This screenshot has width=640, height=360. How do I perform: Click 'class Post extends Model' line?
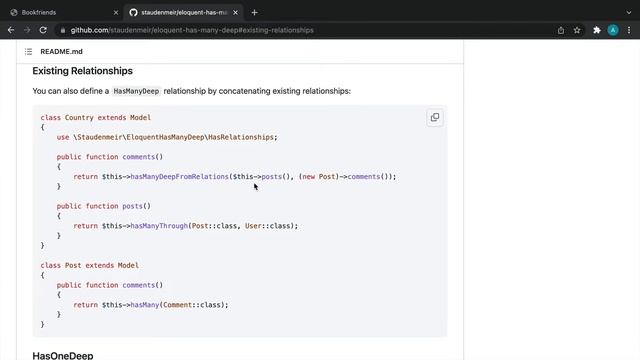click(x=89, y=265)
